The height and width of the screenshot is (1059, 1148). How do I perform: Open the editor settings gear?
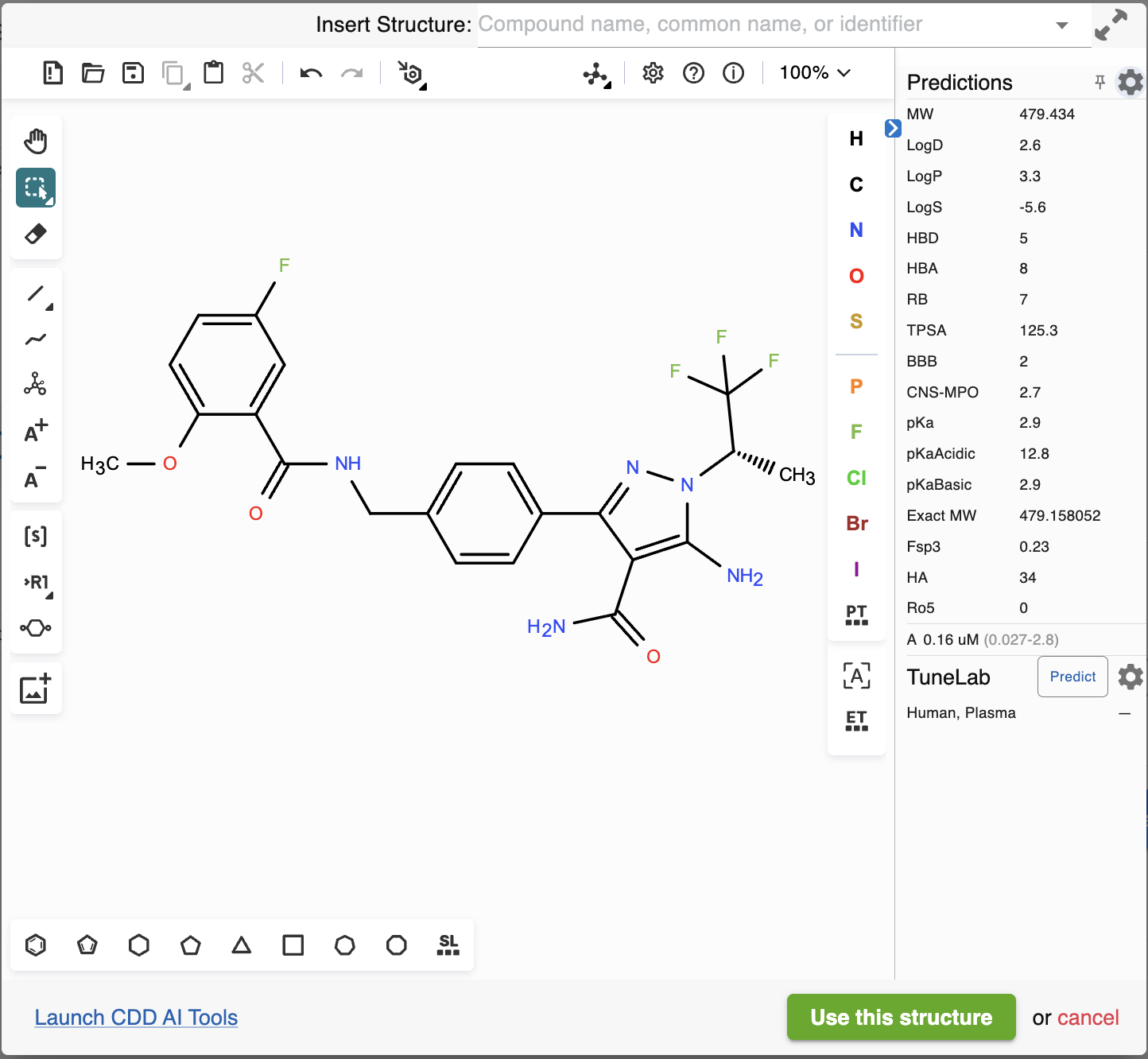653,73
